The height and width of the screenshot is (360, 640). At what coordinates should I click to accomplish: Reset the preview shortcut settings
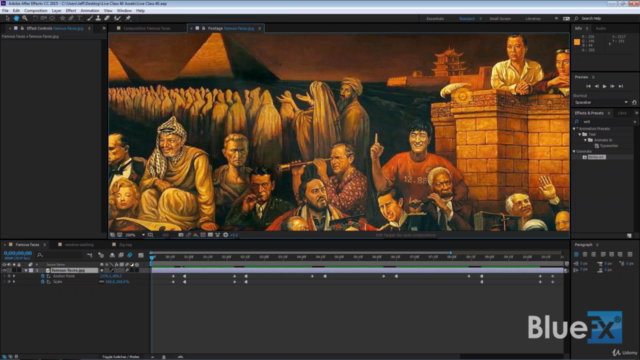point(634,102)
